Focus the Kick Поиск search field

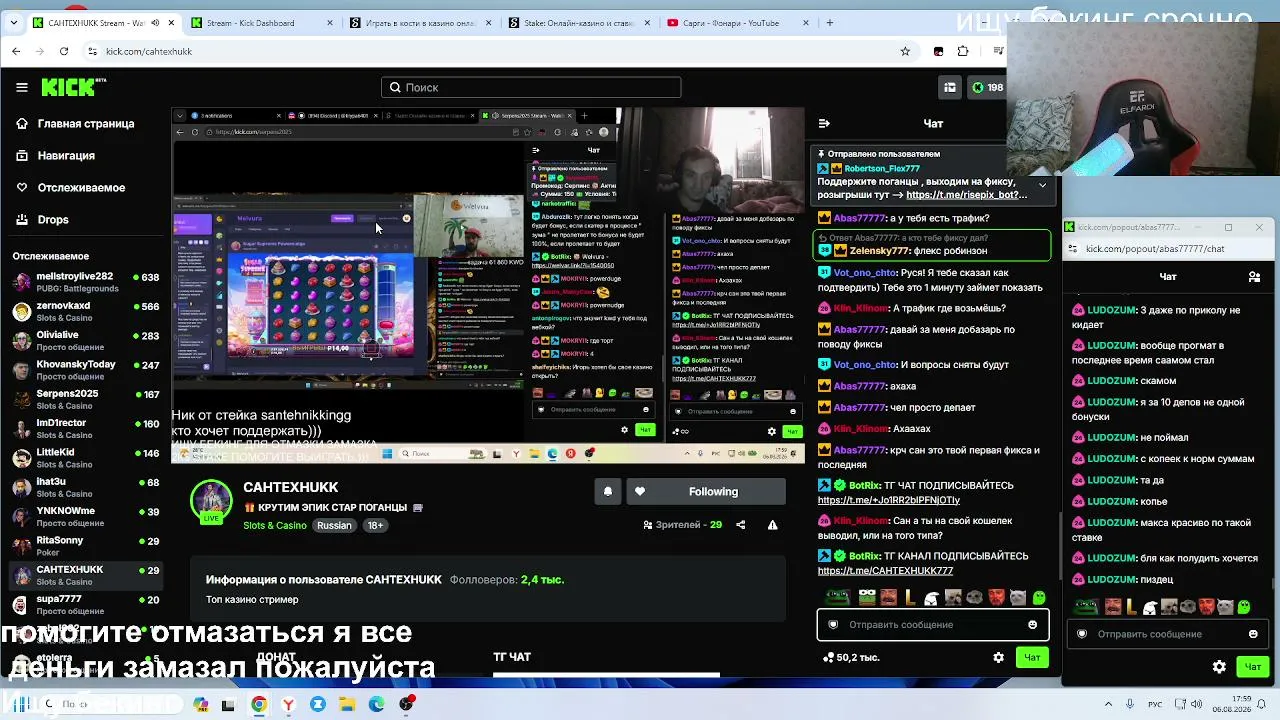[x=531, y=87]
